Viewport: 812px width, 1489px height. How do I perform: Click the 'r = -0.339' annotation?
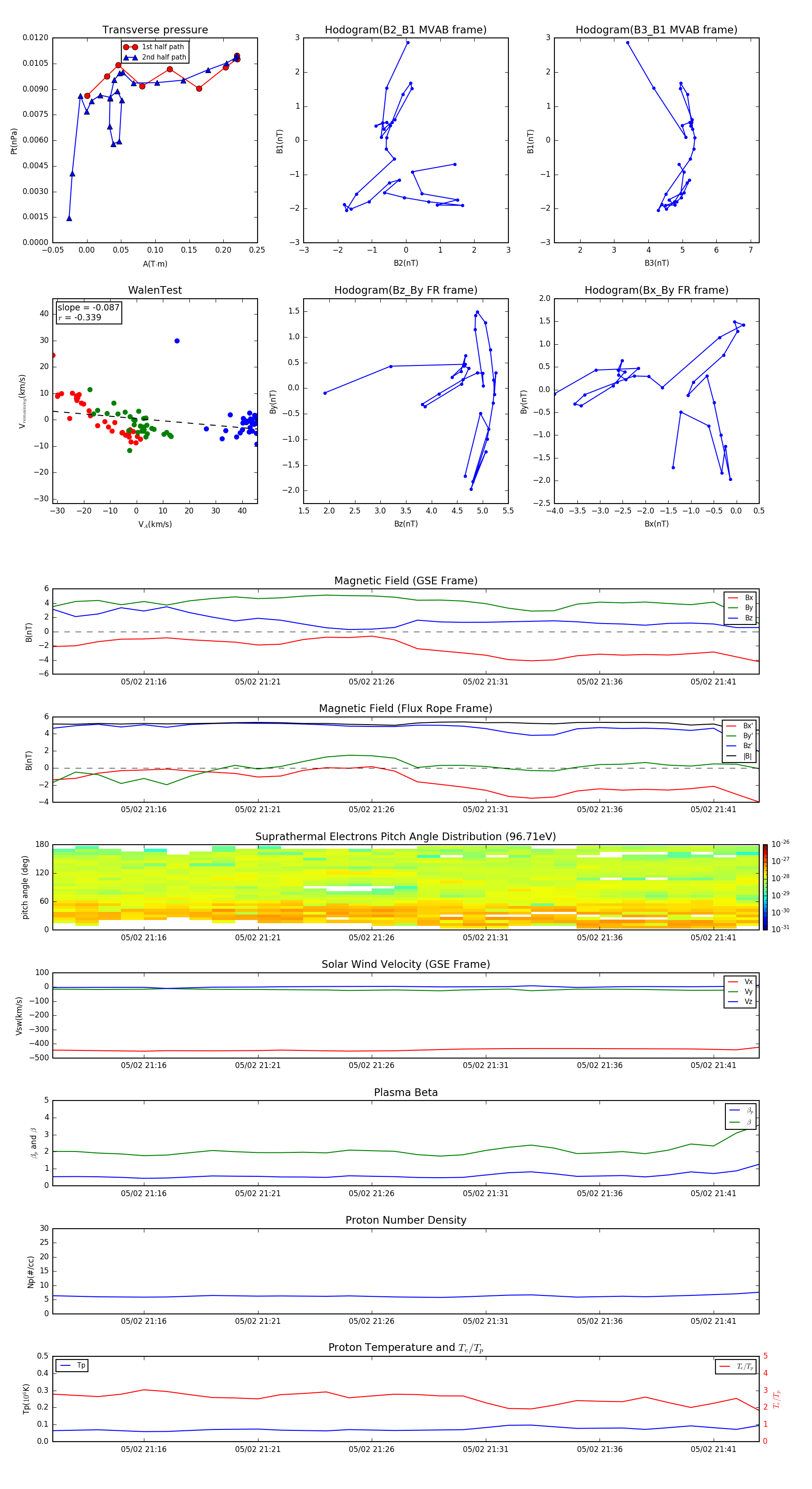pos(79,317)
